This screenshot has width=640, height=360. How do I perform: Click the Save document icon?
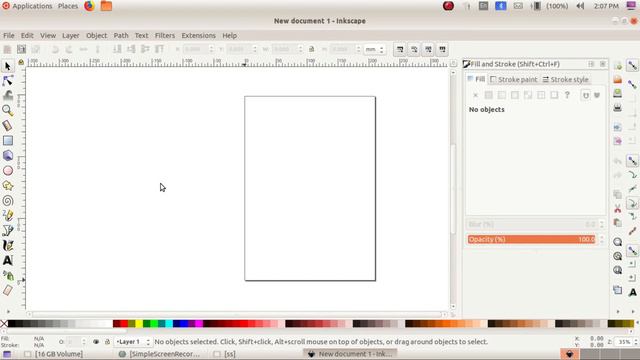[618, 93]
